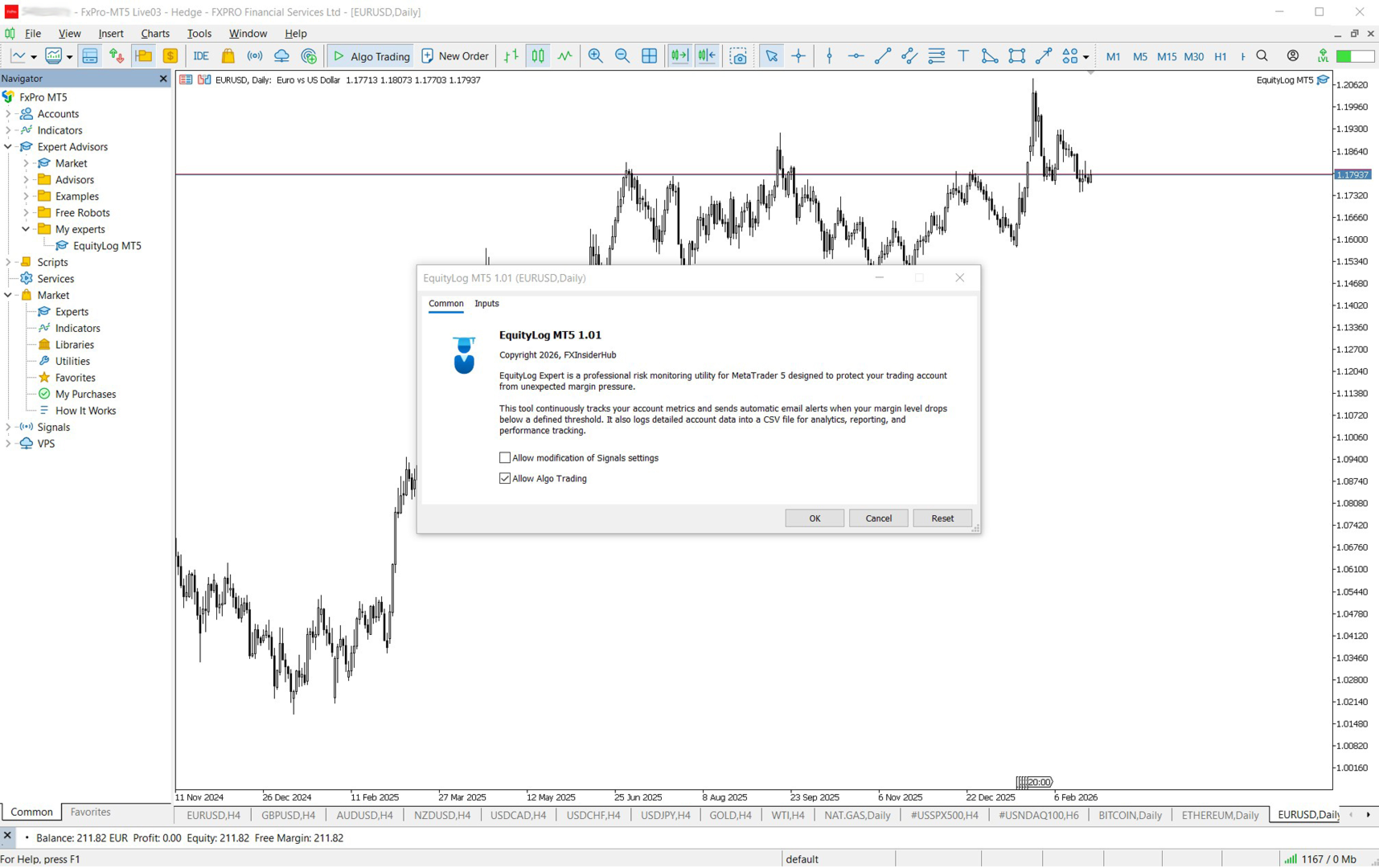The width and height of the screenshot is (1379, 868).
Task: Enable Allow modification of Signals settings
Action: coord(505,458)
